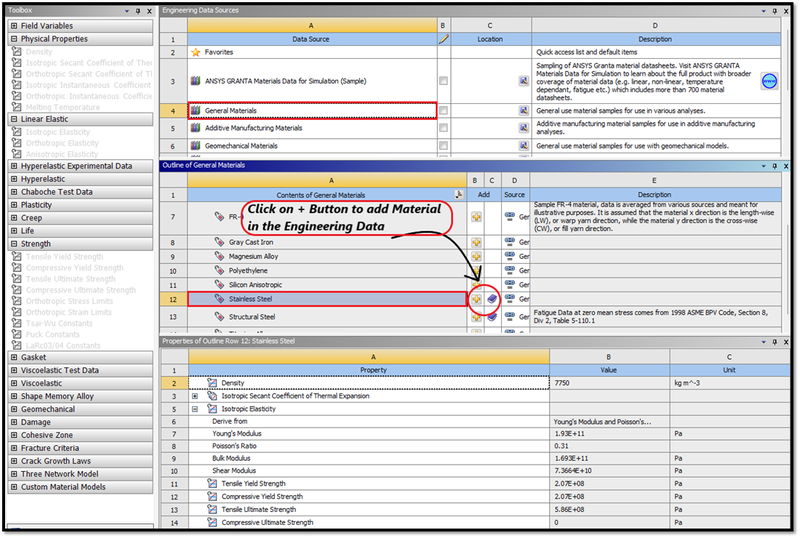Click filter icon in Contents of General Materials header
The image size is (800, 538).
(x=459, y=194)
